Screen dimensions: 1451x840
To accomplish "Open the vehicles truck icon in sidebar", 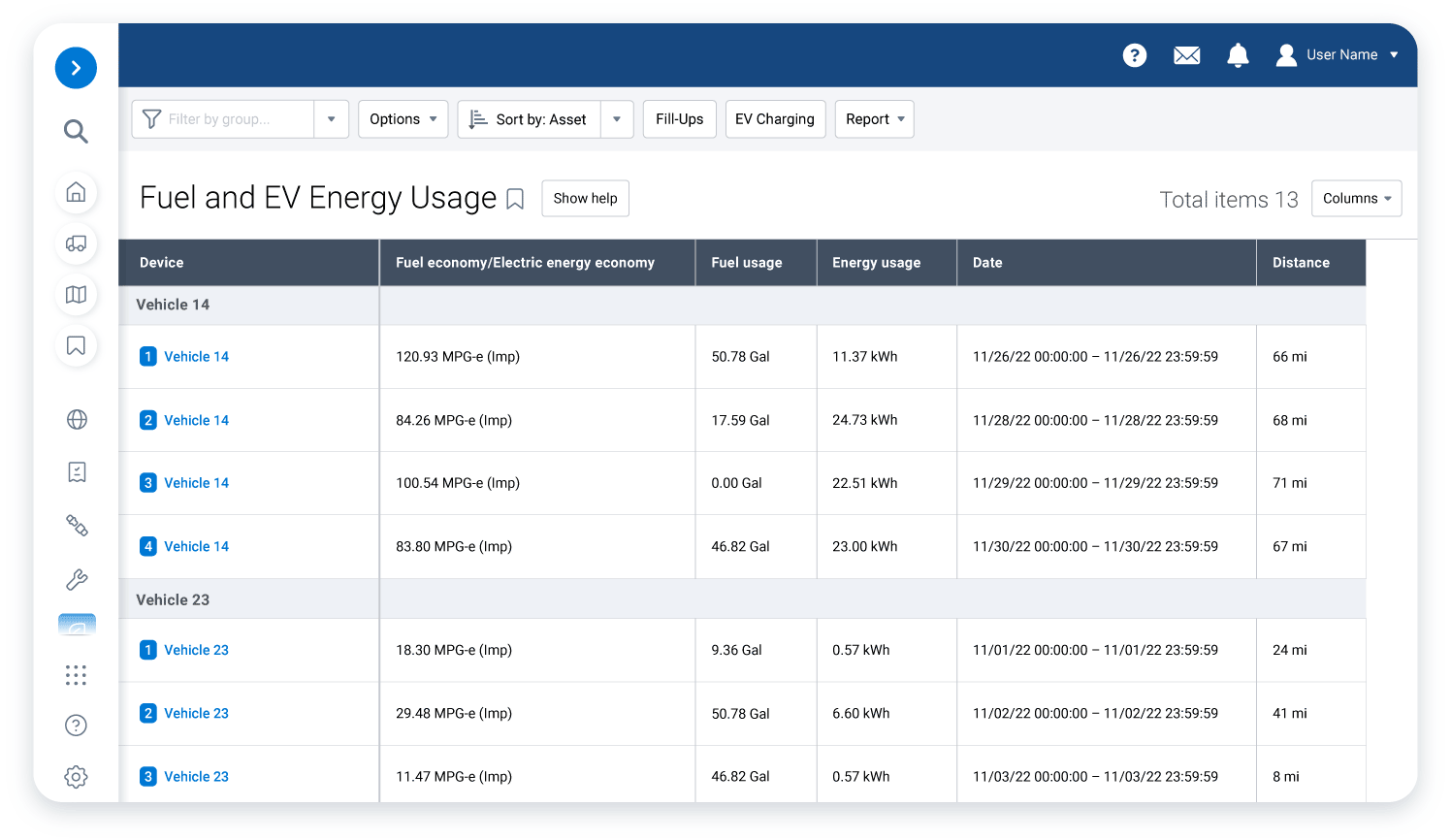I will pos(76,243).
